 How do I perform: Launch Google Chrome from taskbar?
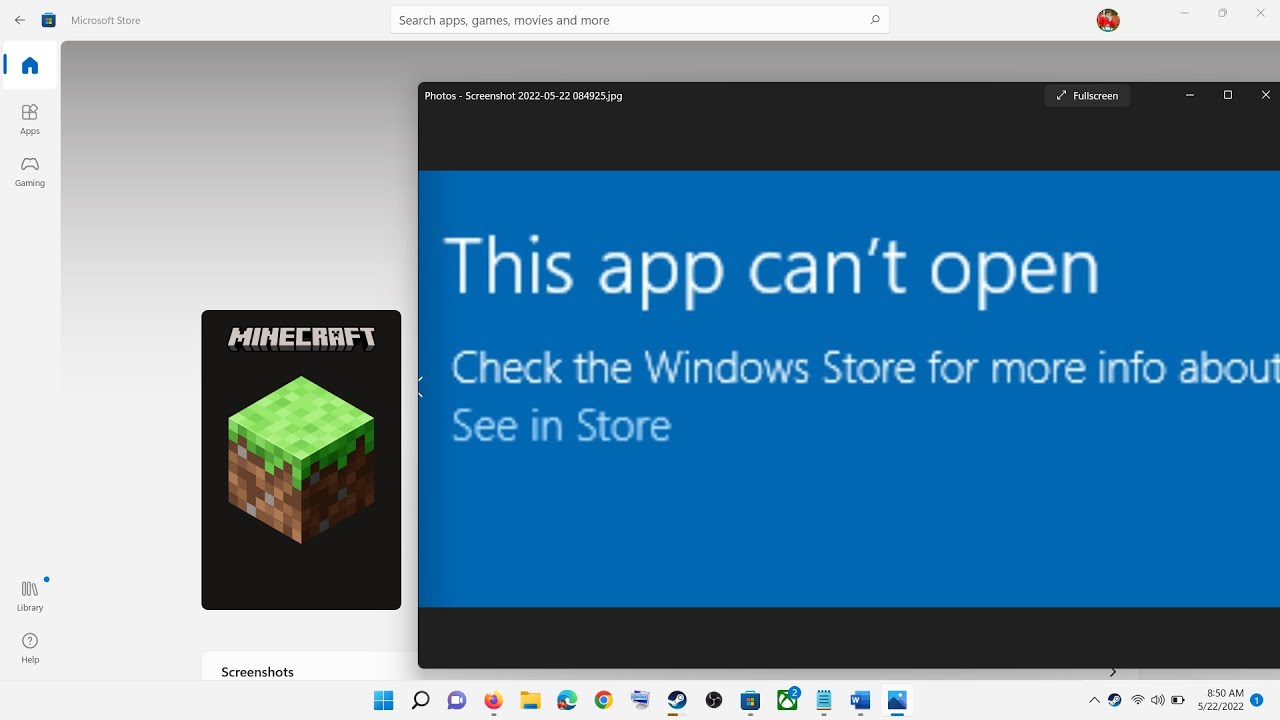pyautogui.click(x=603, y=700)
